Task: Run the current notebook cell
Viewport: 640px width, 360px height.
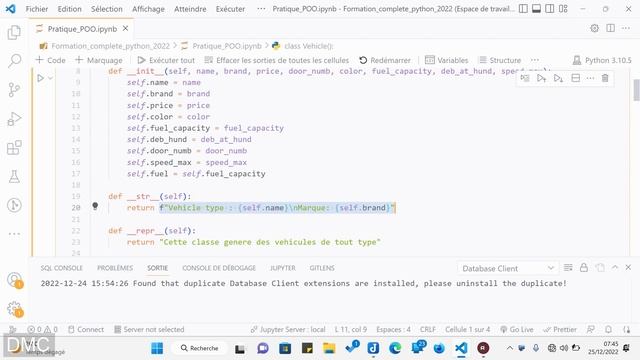Action: (x=40, y=78)
